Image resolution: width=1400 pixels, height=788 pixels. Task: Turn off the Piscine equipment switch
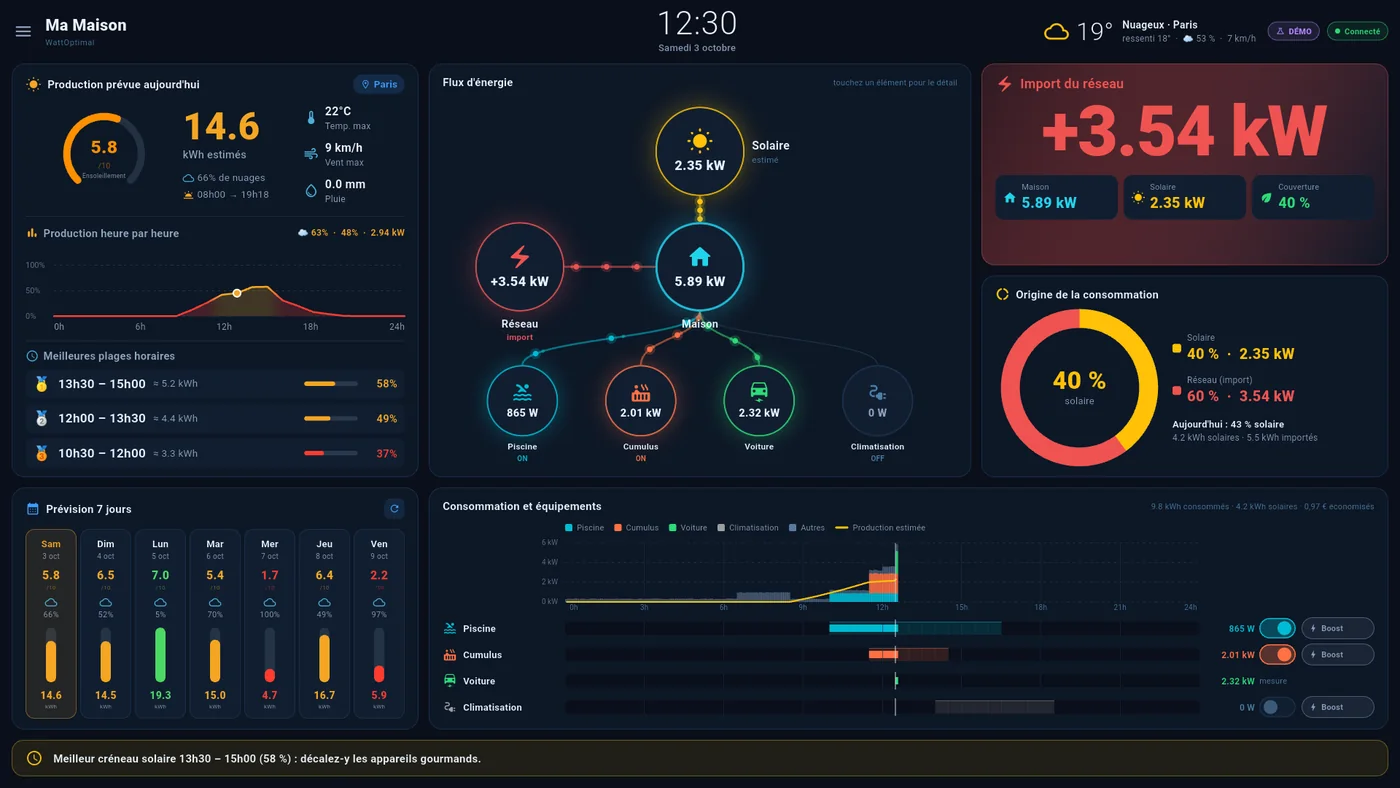click(1277, 629)
